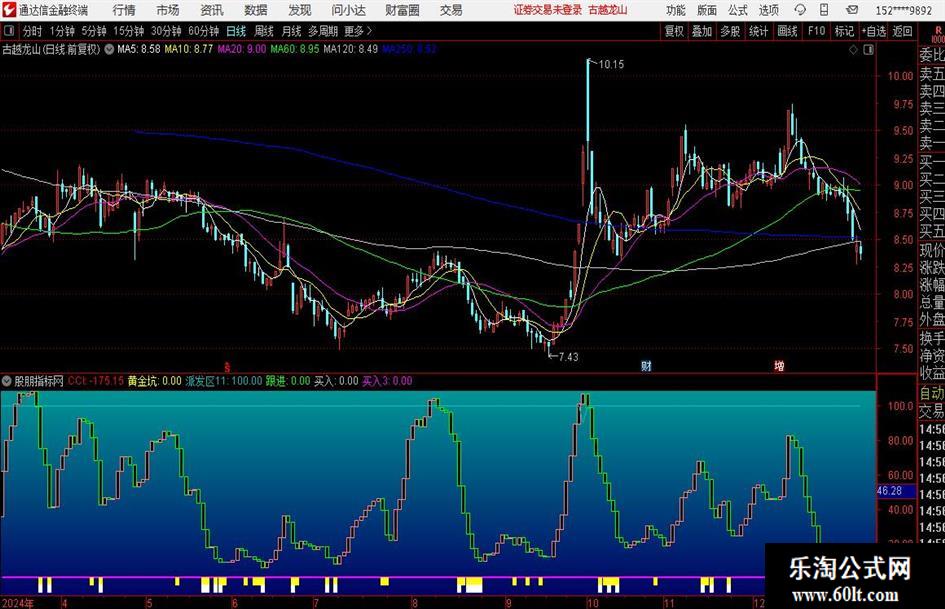Switch to 月线 monthly tab
The image size is (945, 609).
pyautogui.click(x=292, y=31)
